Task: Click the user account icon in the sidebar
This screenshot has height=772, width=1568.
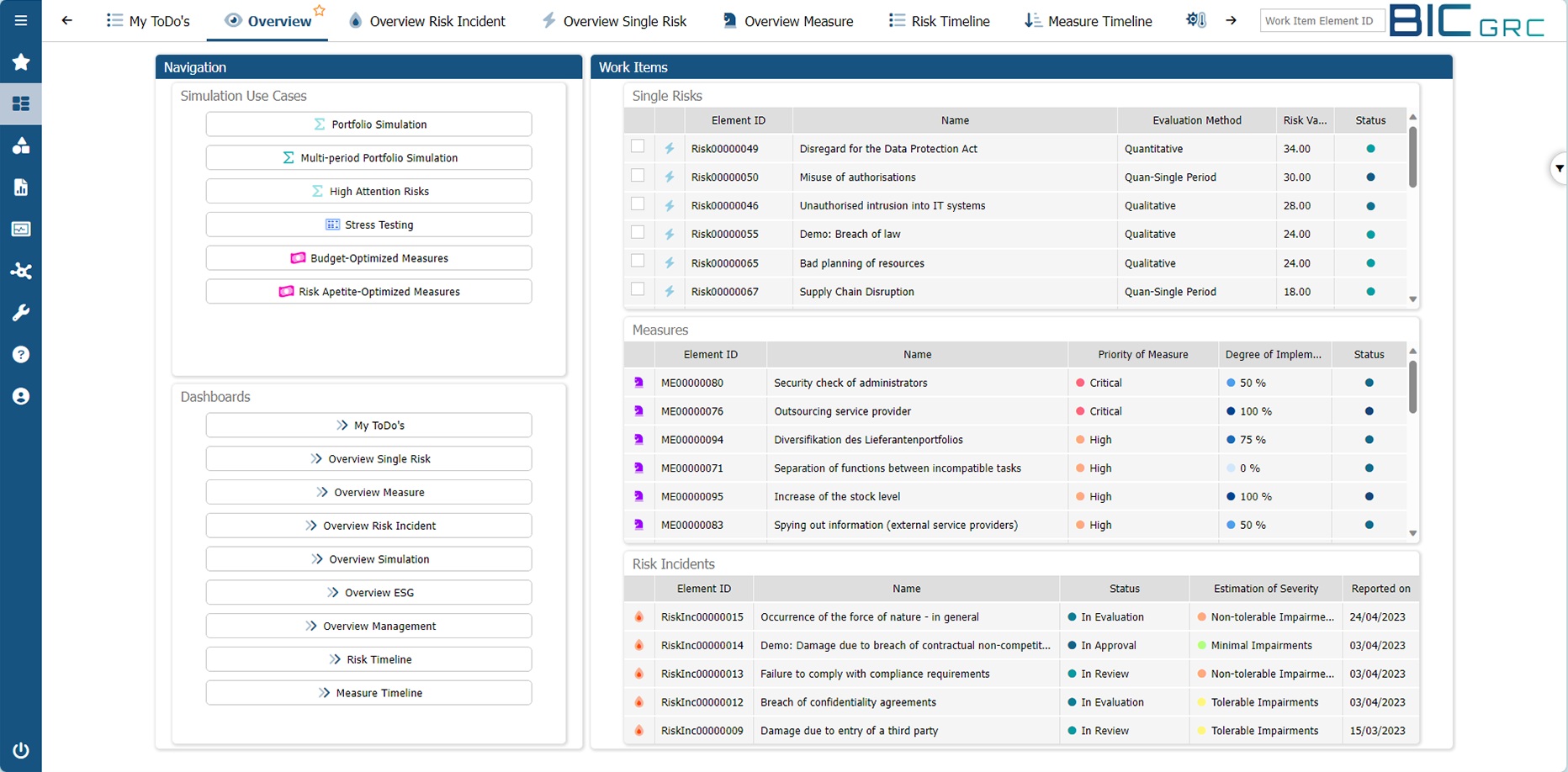Action: tap(21, 396)
